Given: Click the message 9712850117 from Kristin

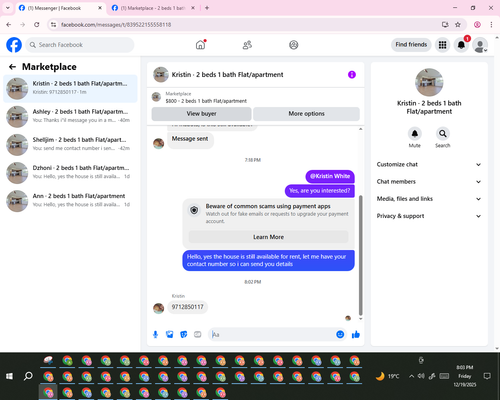Looking at the screenshot, I should [187, 307].
